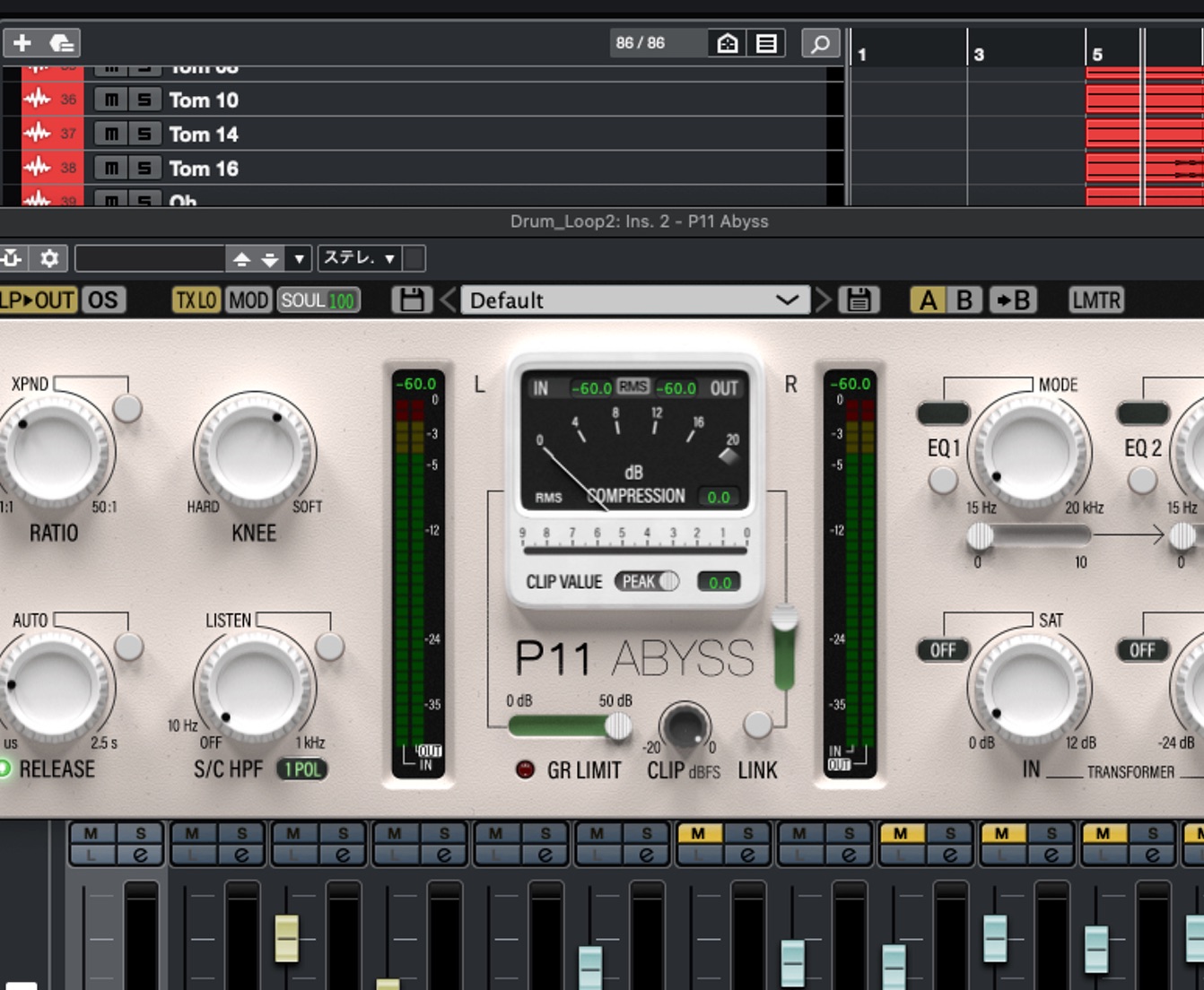Click the waveform icon of Tom 14 track
The image size is (1204, 990).
click(37, 133)
